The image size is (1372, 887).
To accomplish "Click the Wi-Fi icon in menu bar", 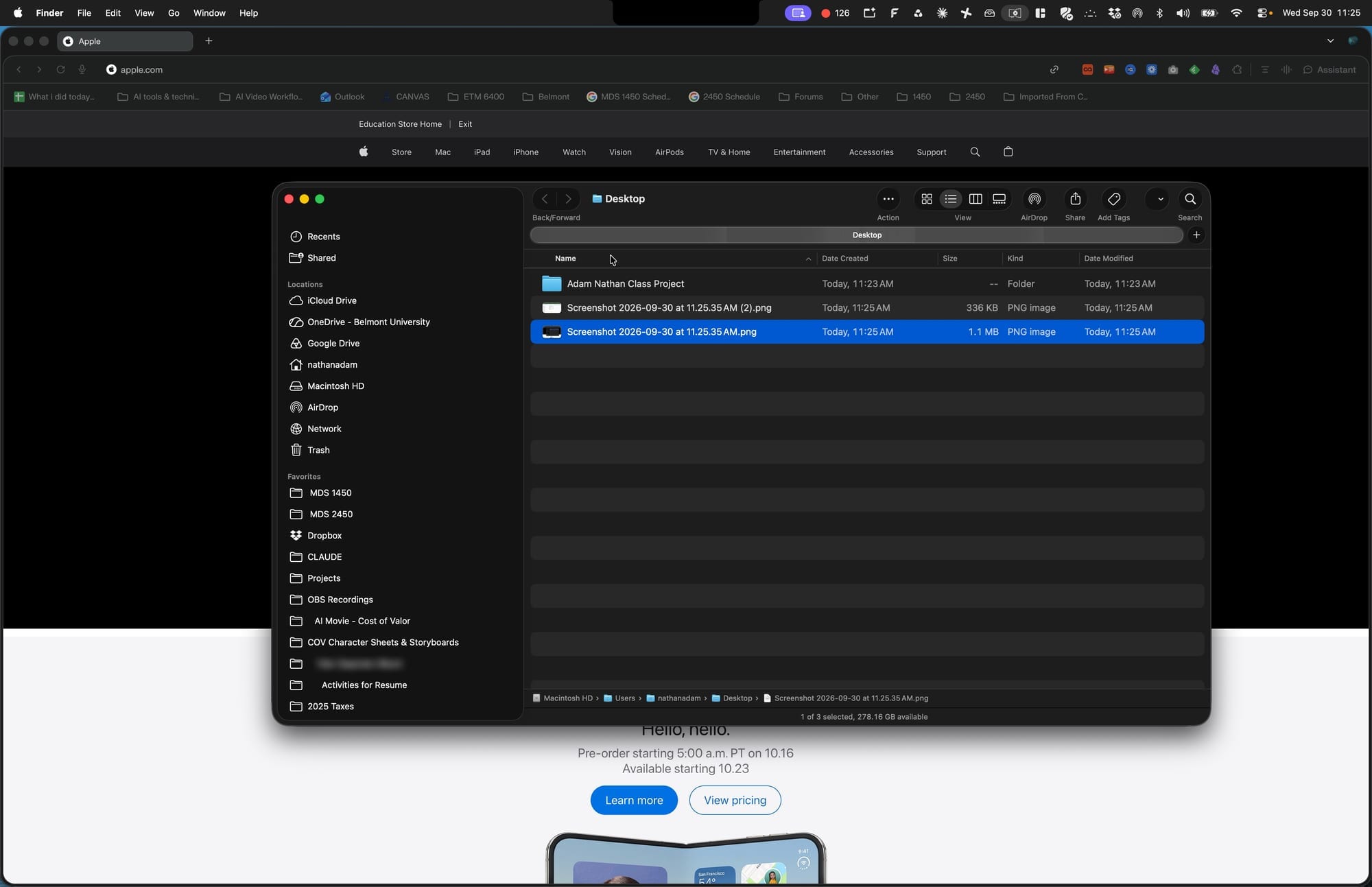I will [1235, 13].
